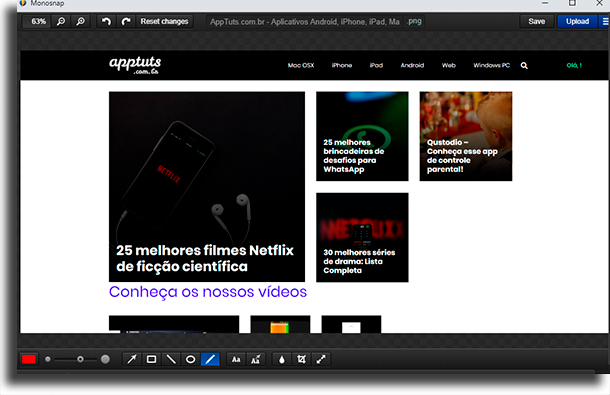The height and width of the screenshot is (395, 610).
Task: Select the freehand pen tool
Action: [210, 359]
